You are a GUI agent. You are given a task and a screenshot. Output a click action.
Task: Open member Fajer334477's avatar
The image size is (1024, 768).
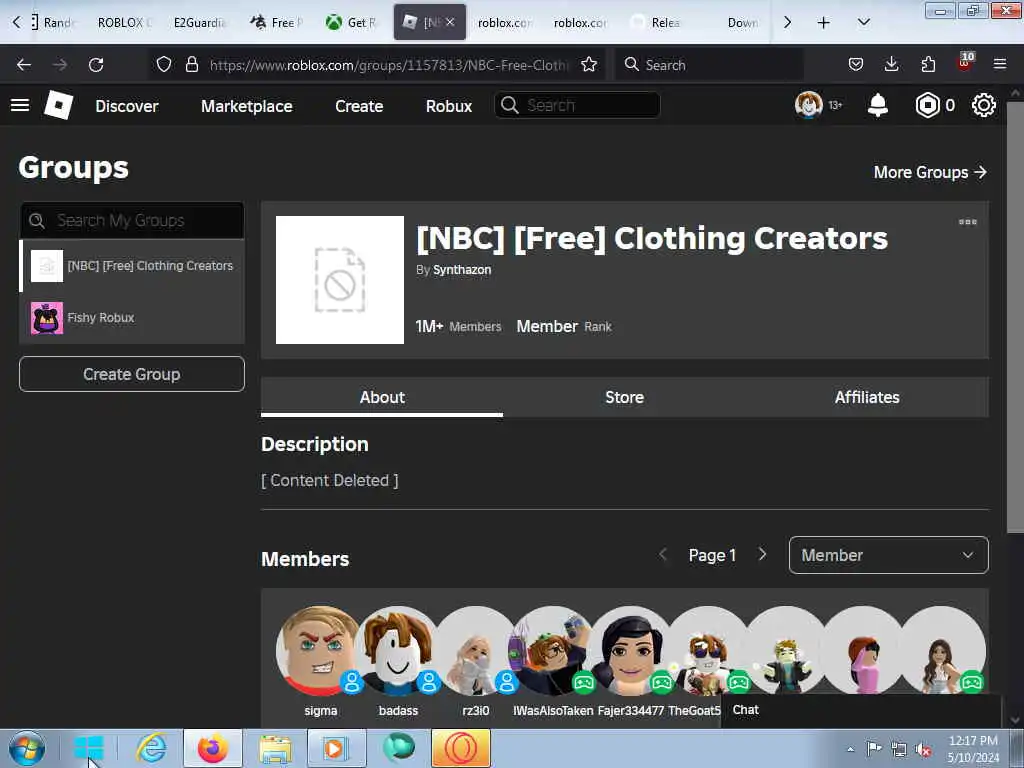(630, 650)
